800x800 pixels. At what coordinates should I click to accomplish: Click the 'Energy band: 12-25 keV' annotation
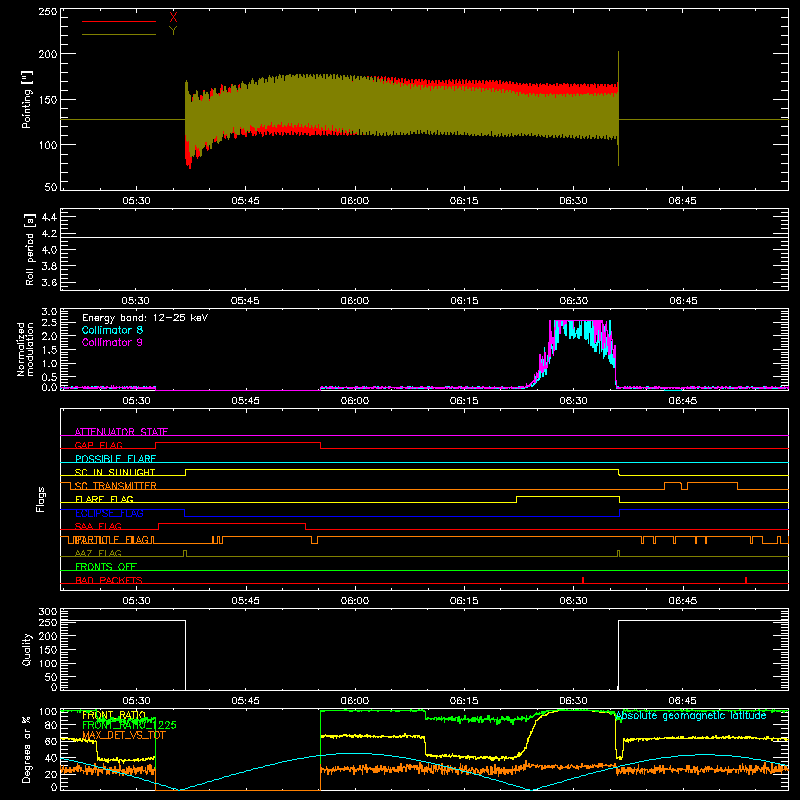coord(145,318)
